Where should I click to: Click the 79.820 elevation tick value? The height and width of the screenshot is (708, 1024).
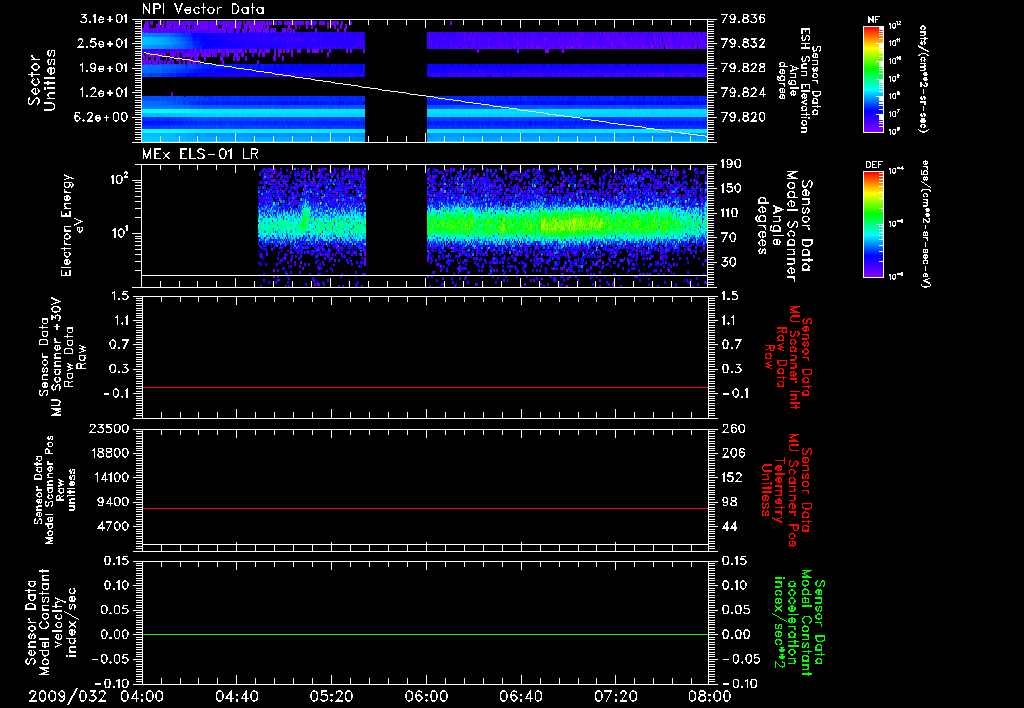(744, 118)
